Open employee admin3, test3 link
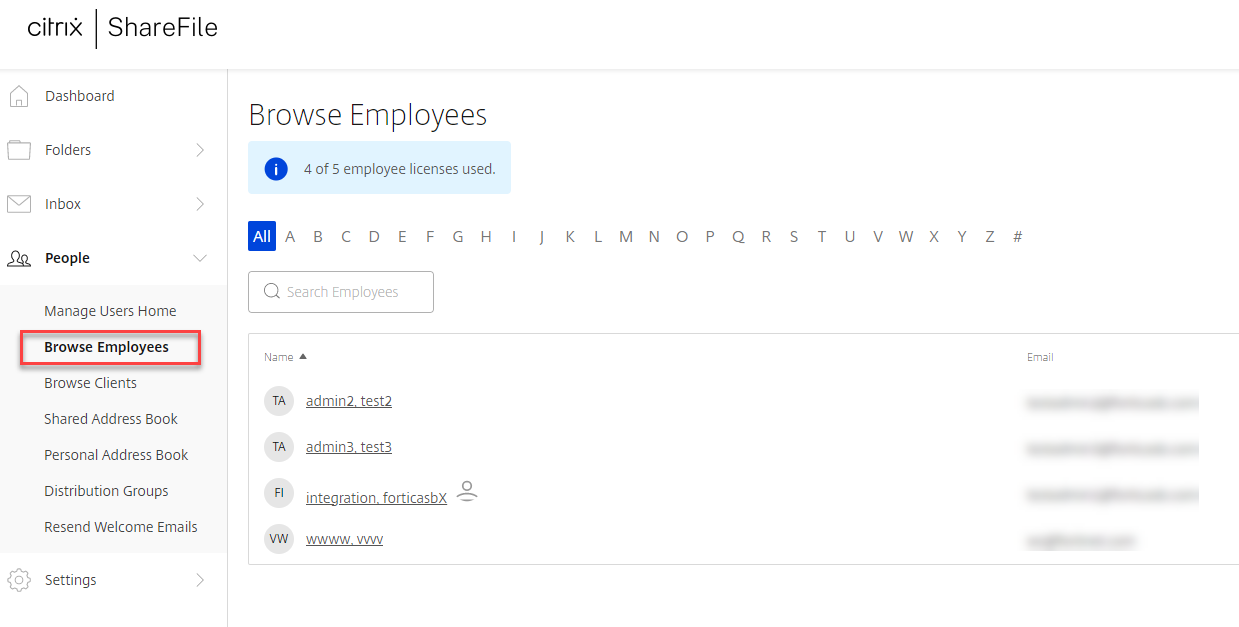The image size is (1239, 627). pyautogui.click(x=349, y=447)
